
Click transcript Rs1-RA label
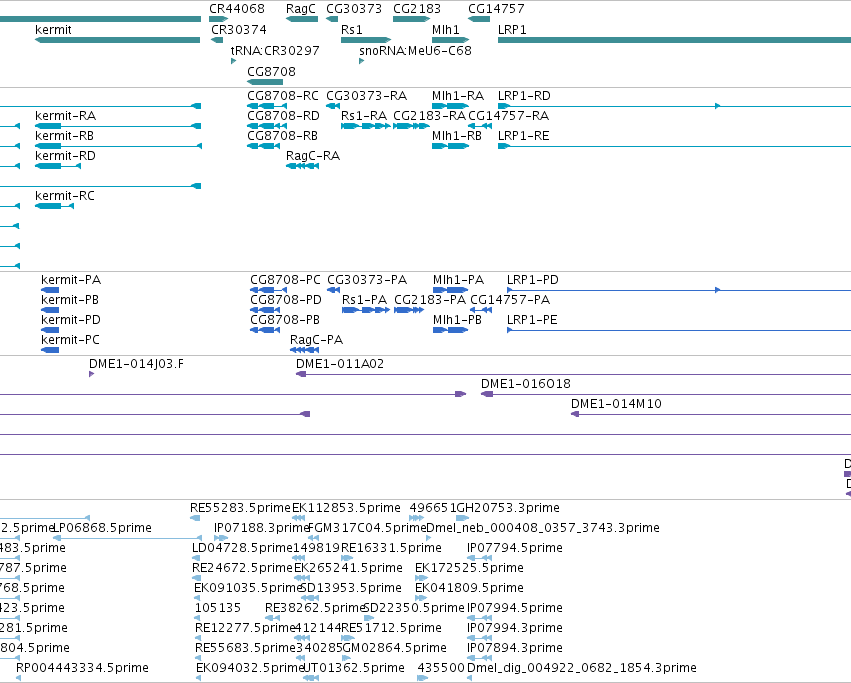coord(364,116)
